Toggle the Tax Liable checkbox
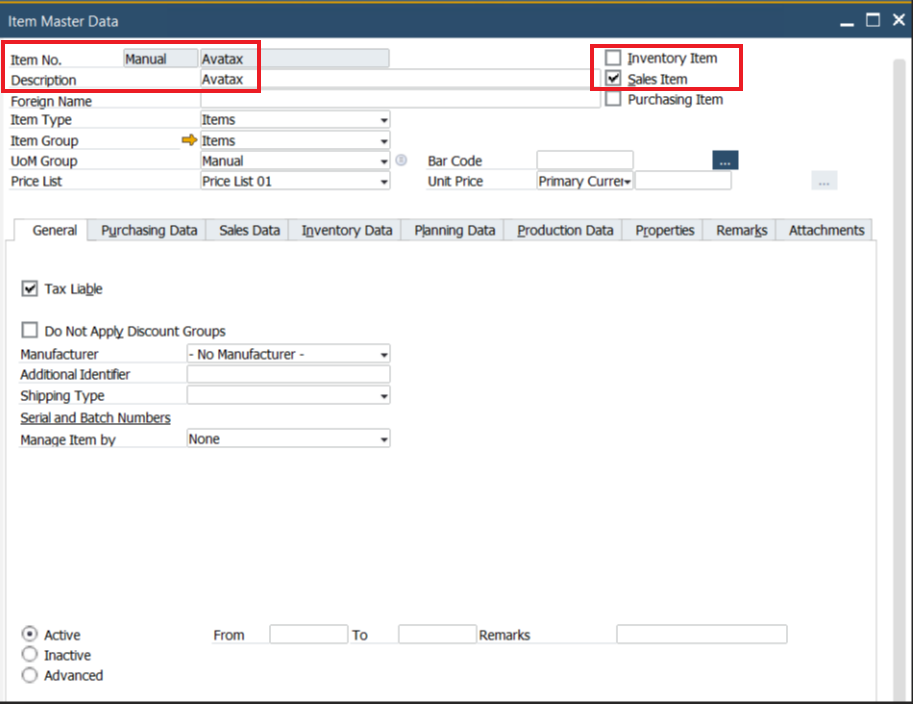913x704 pixels. tap(29, 288)
